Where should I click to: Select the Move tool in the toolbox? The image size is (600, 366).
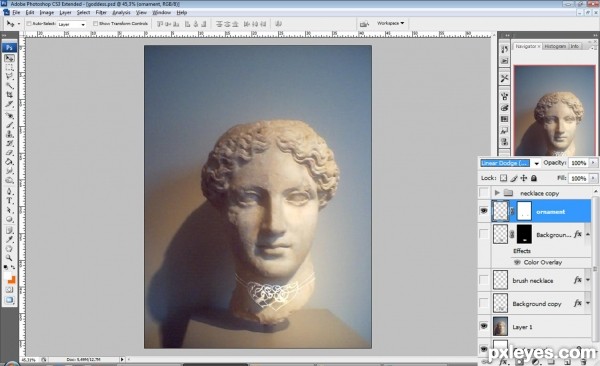[9, 58]
